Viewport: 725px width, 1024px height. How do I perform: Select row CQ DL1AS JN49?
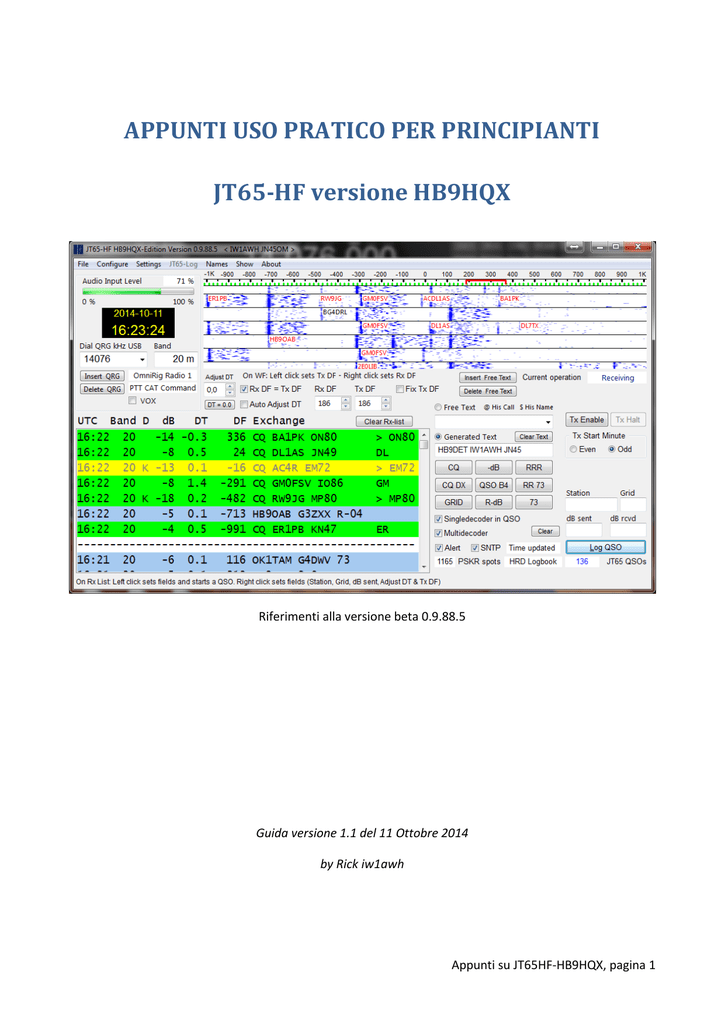(x=248, y=453)
